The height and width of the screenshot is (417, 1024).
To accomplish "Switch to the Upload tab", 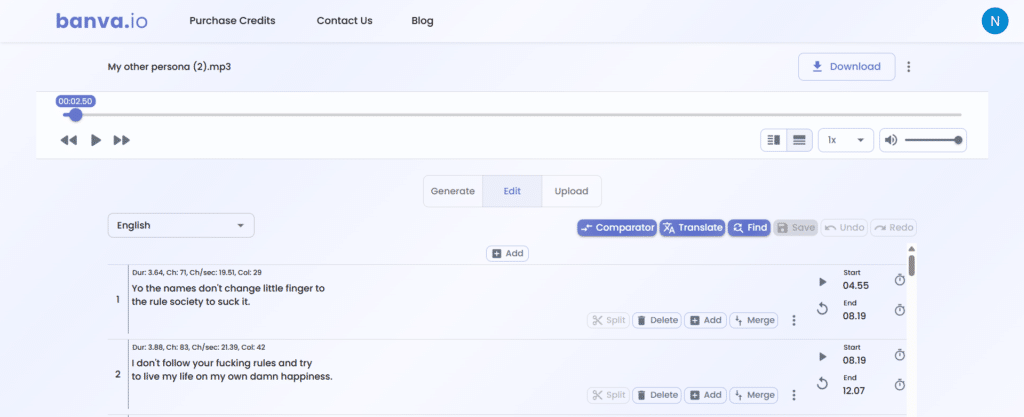I will coord(571,191).
